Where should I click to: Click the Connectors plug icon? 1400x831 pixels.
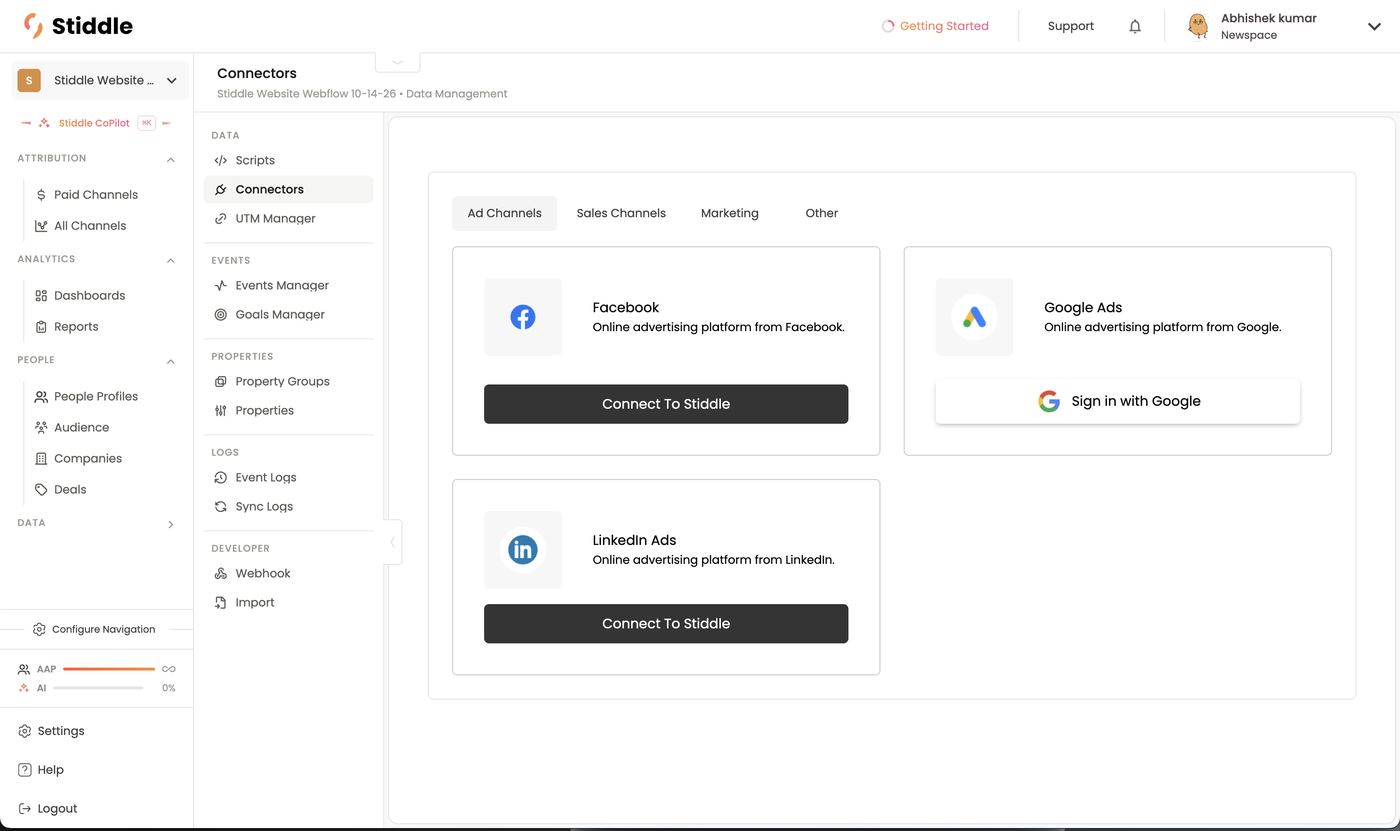(221, 189)
